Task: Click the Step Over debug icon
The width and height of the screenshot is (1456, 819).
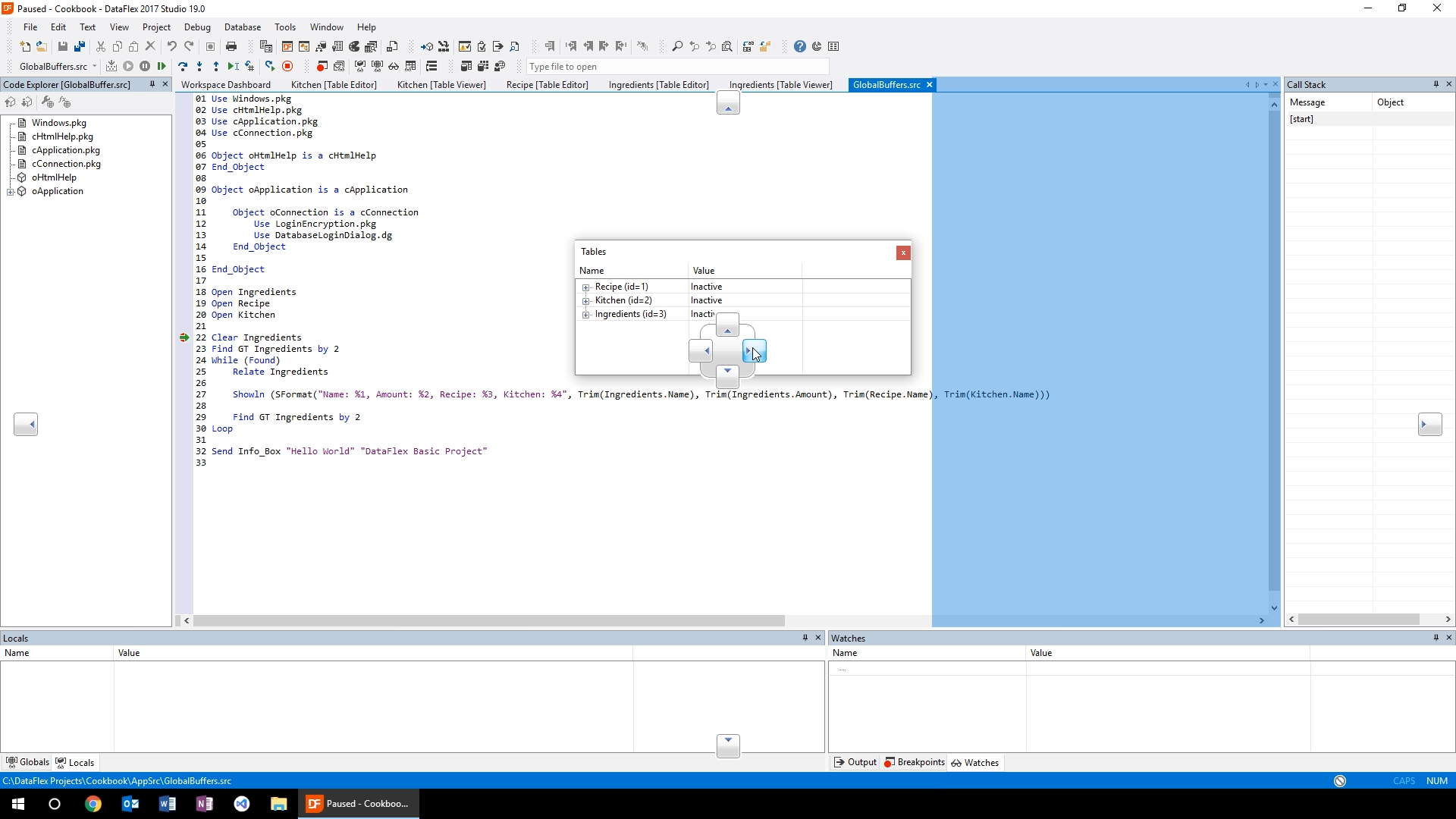Action: [x=182, y=67]
